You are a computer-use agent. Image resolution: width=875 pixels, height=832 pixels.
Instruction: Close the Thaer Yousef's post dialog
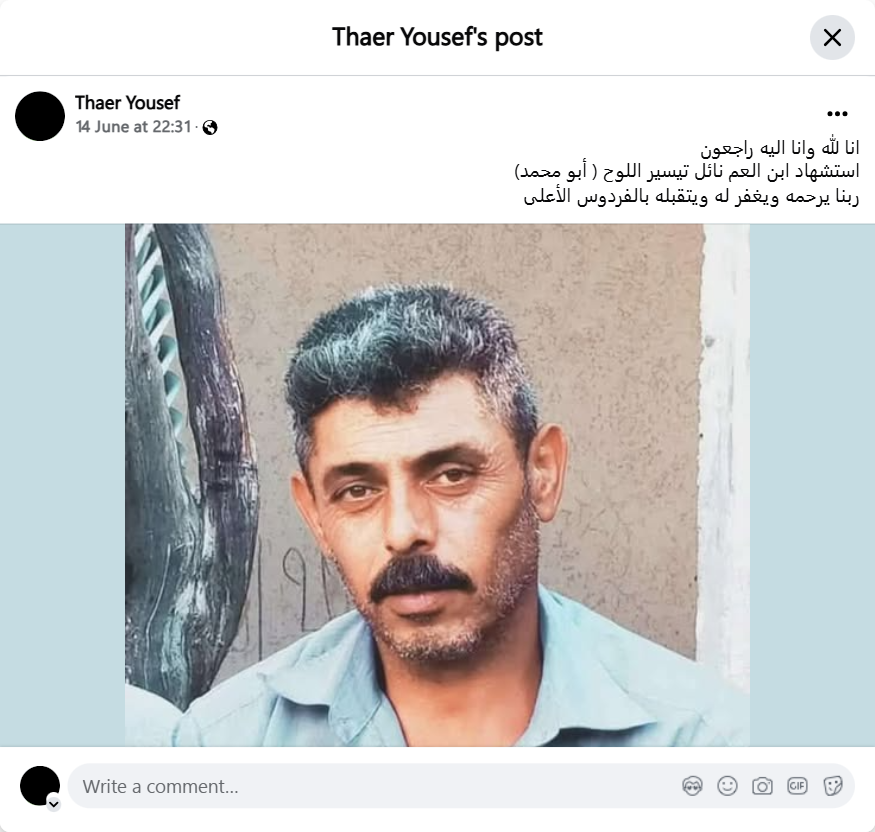click(832, 38)
